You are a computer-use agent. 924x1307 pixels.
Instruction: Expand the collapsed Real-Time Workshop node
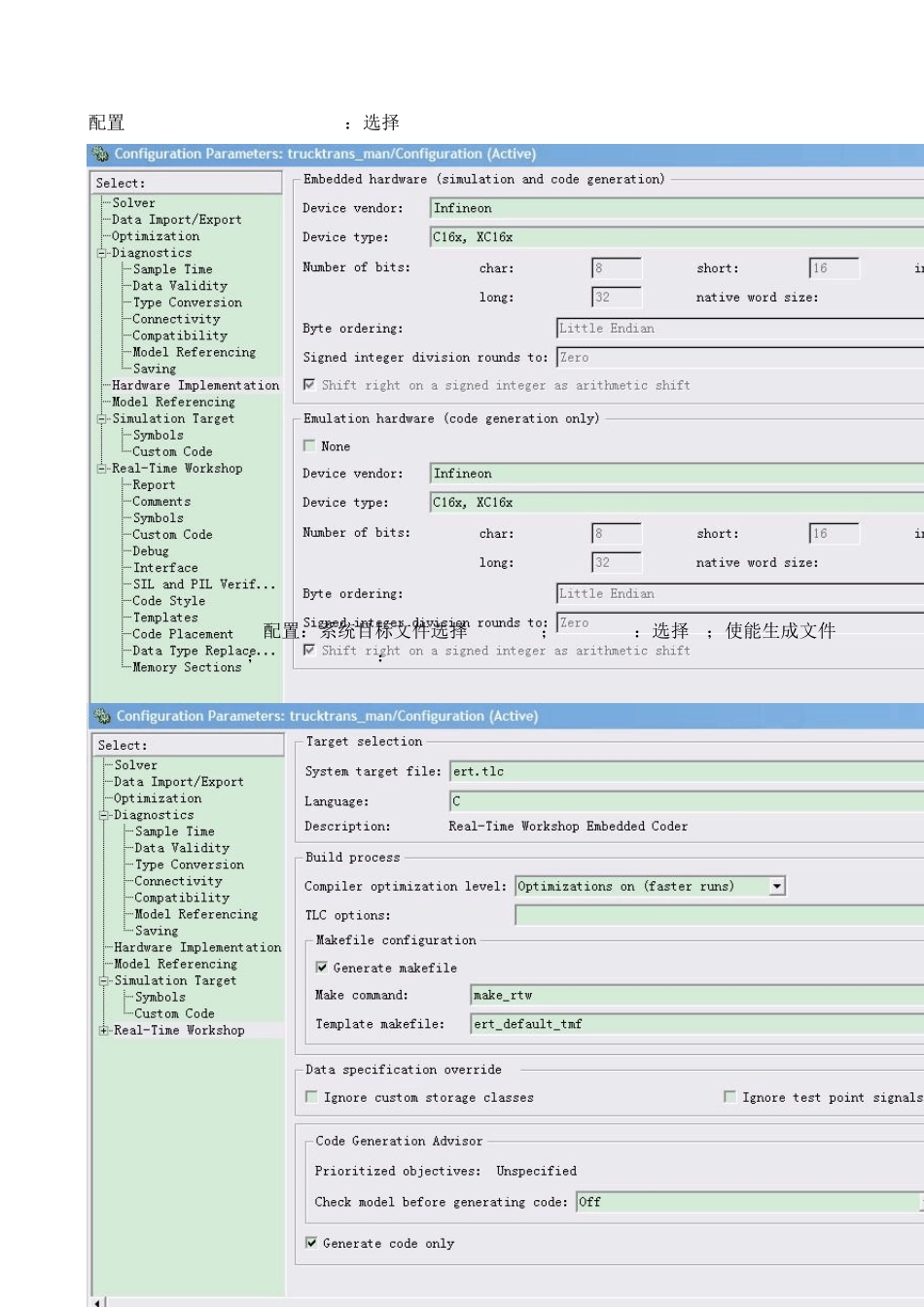click(x=103, y=1031)
